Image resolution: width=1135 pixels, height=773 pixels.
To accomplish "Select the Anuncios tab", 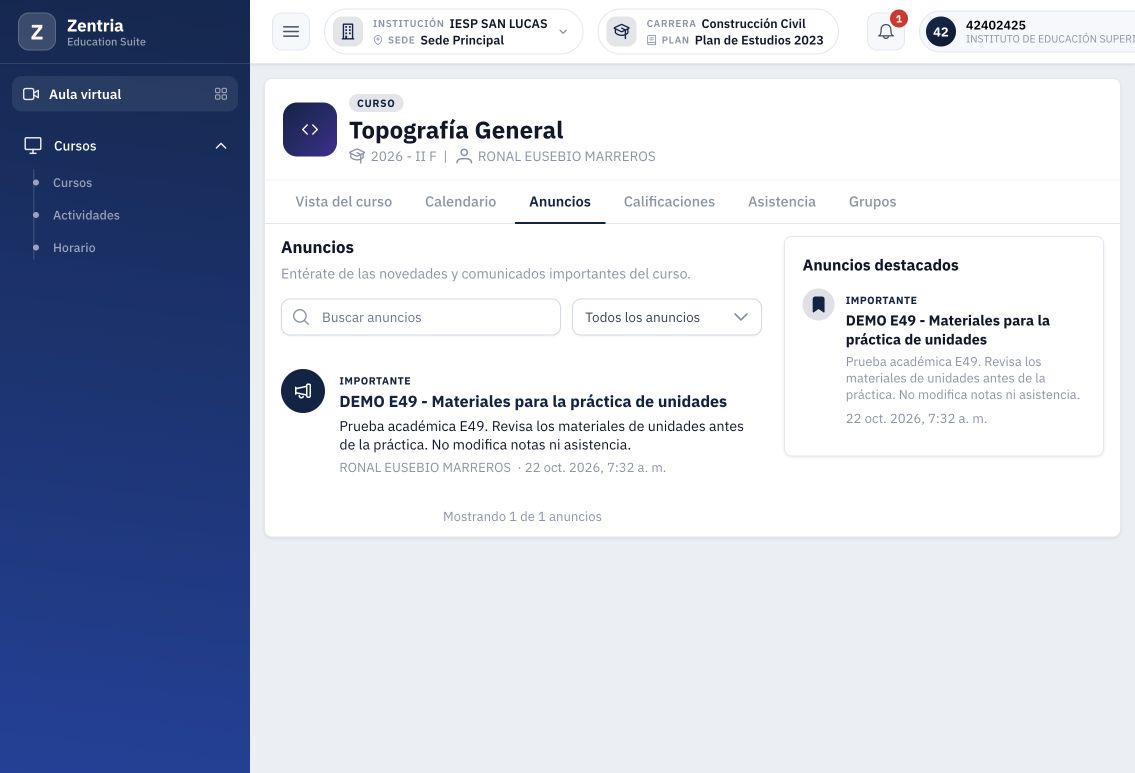I will point(560,202).
